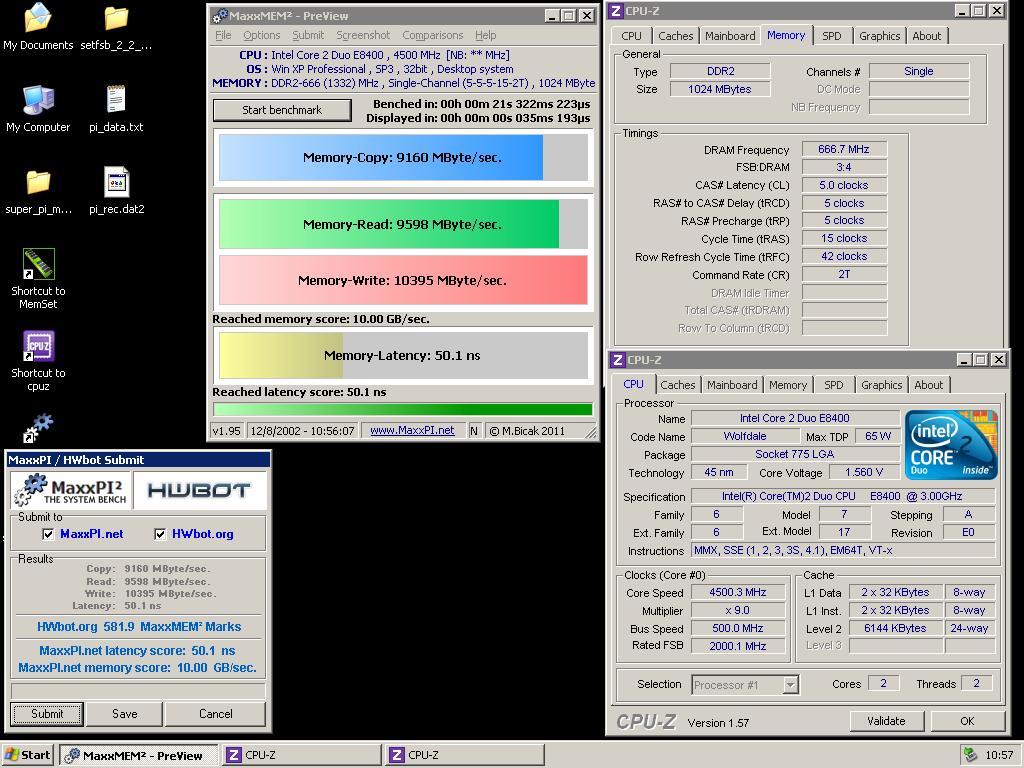Click the MaxxMEM² title bar gear icon

(x=221, y=16)
